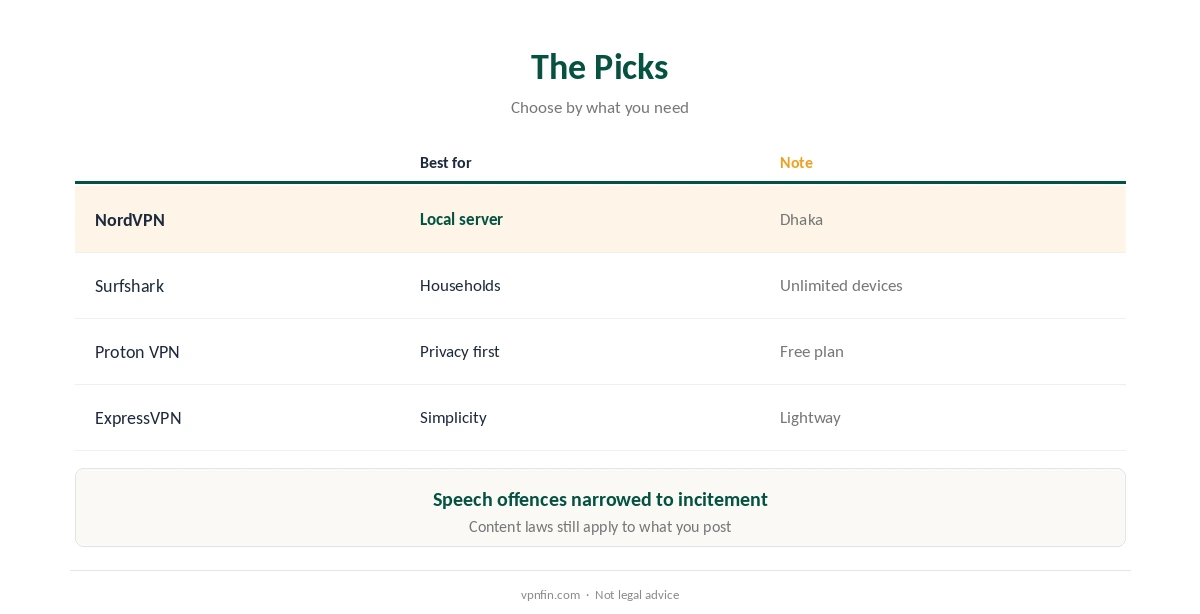This screenshot has width=1200, height=614.
Task: Select the 'Local server' cell
Action: click(x=461, y=219)
